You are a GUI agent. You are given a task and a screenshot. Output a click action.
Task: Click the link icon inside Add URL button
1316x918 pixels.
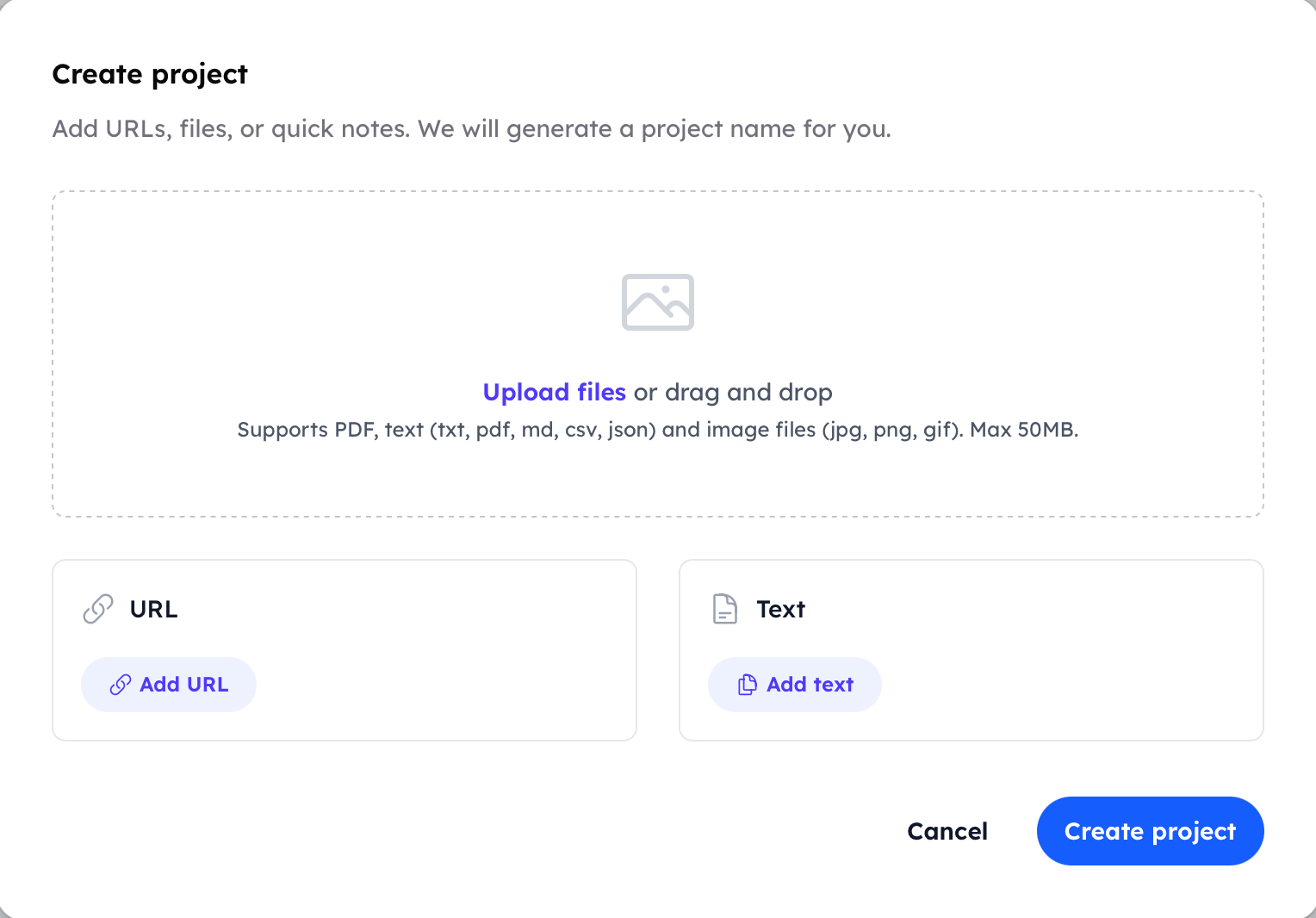(x=122, y=684)
